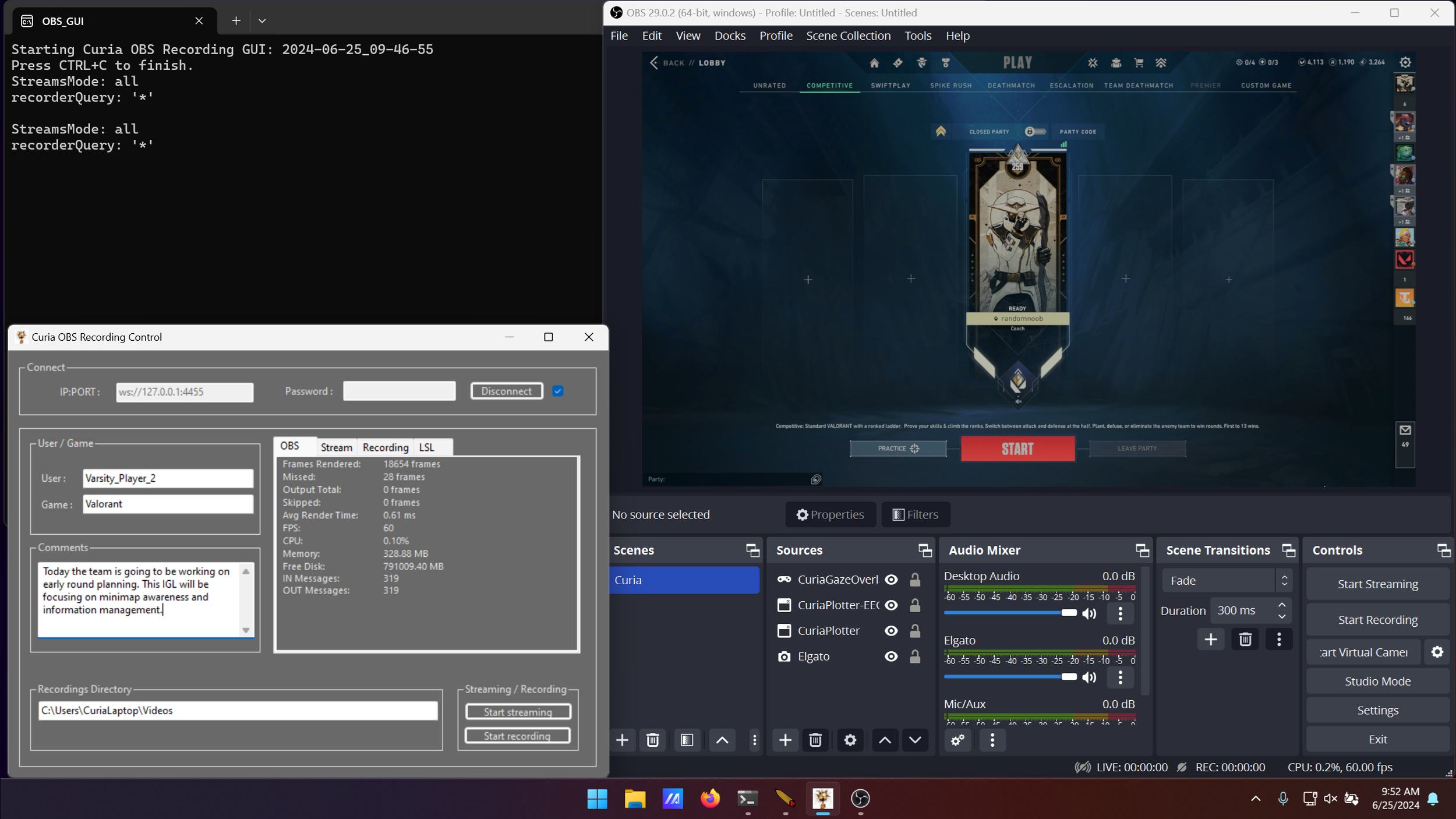This screenshot has height=819, width=1456.
Task: Open Windows Start menu
Action: [597, 798]
